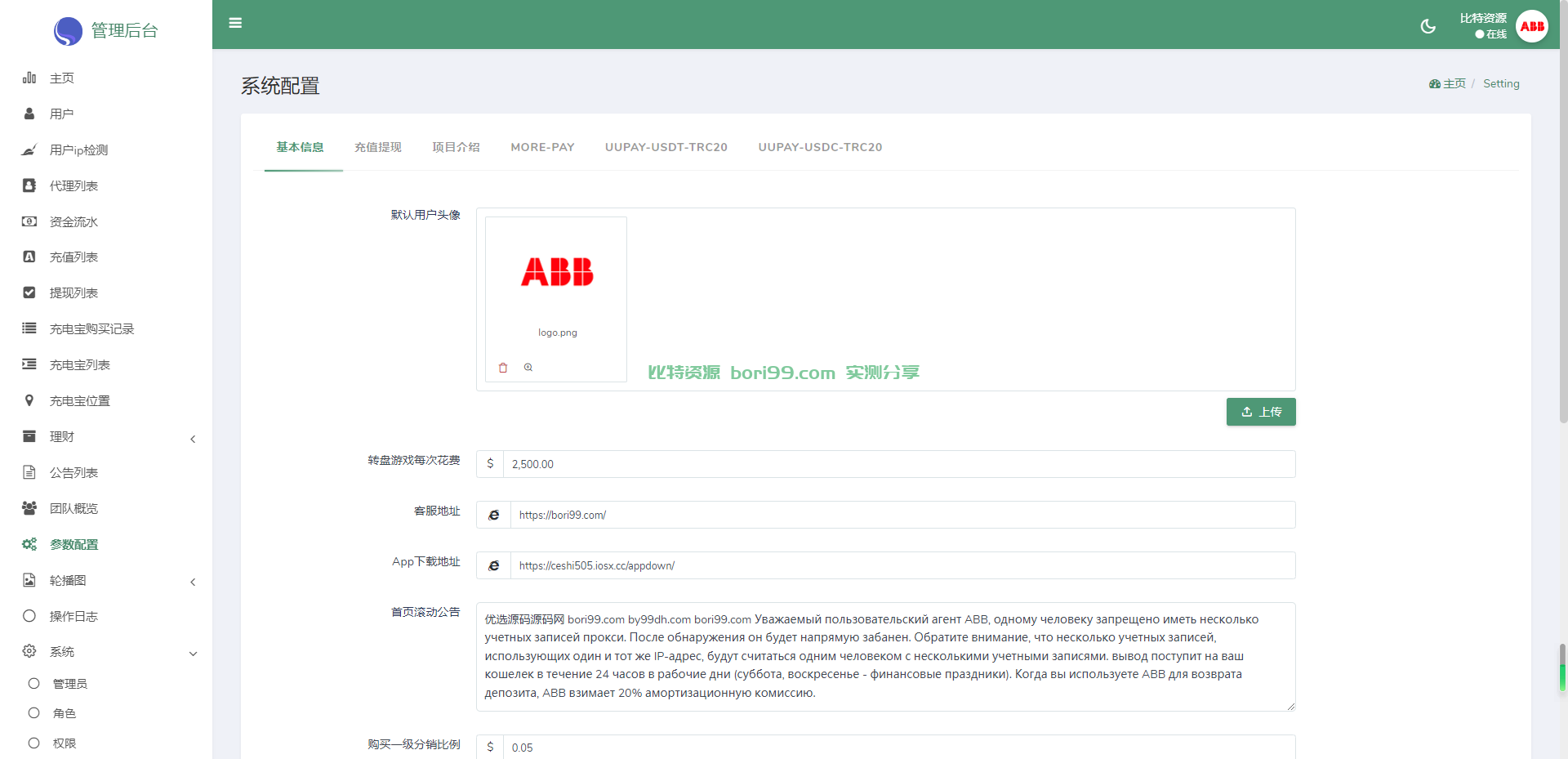Switch to the 项目介绍 tab

456,147
